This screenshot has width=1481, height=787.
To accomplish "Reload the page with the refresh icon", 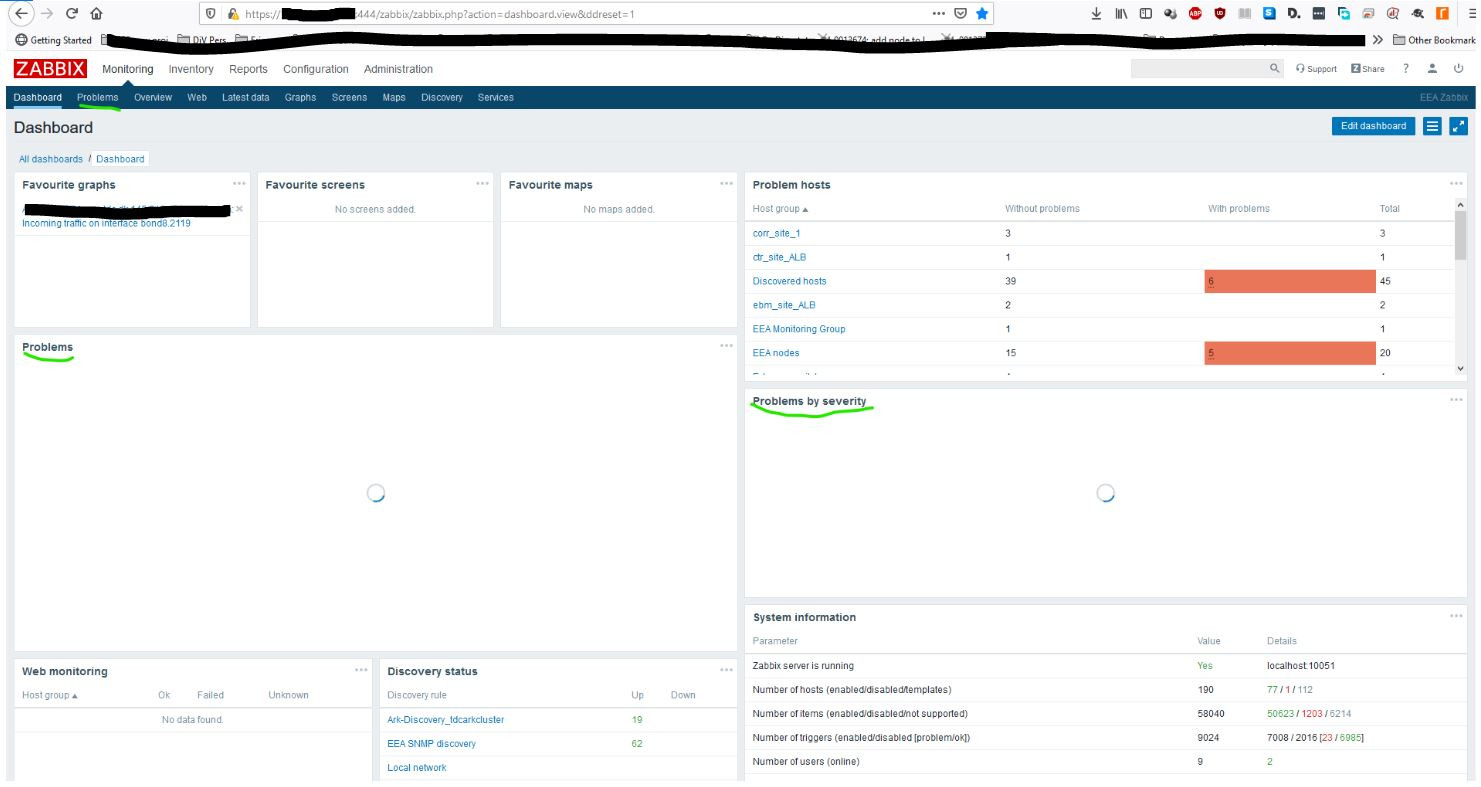I will coord(74,15).
